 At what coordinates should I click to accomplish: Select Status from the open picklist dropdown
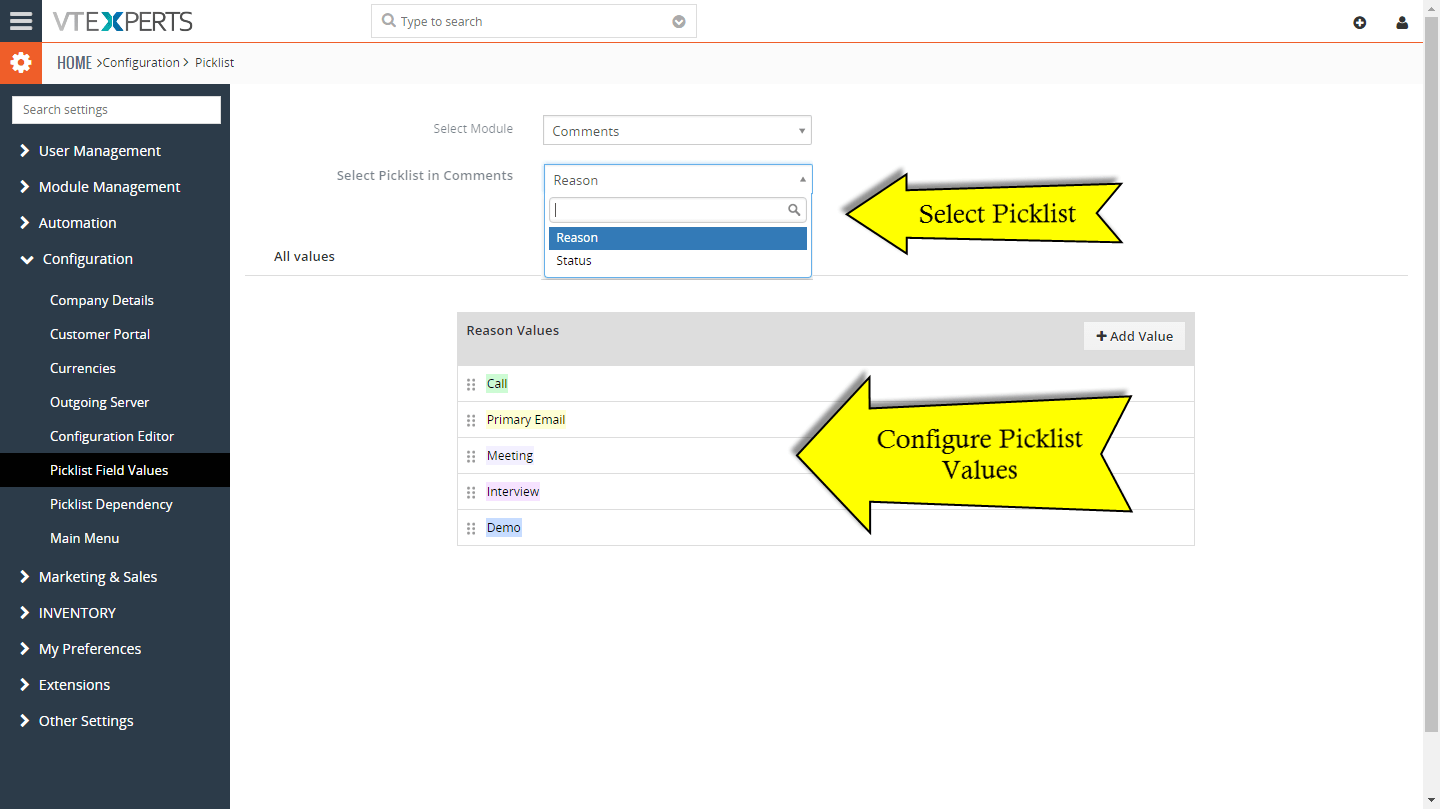[573, 260]
